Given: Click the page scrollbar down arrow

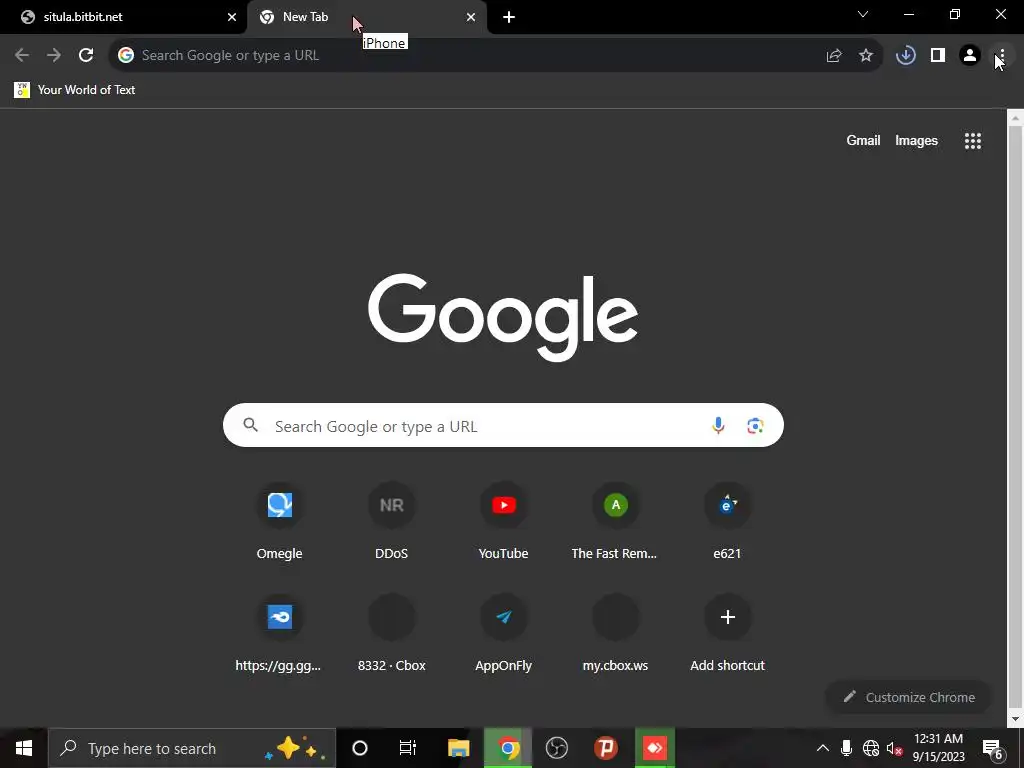Looking at the screenshot, I should point(1016,719).
